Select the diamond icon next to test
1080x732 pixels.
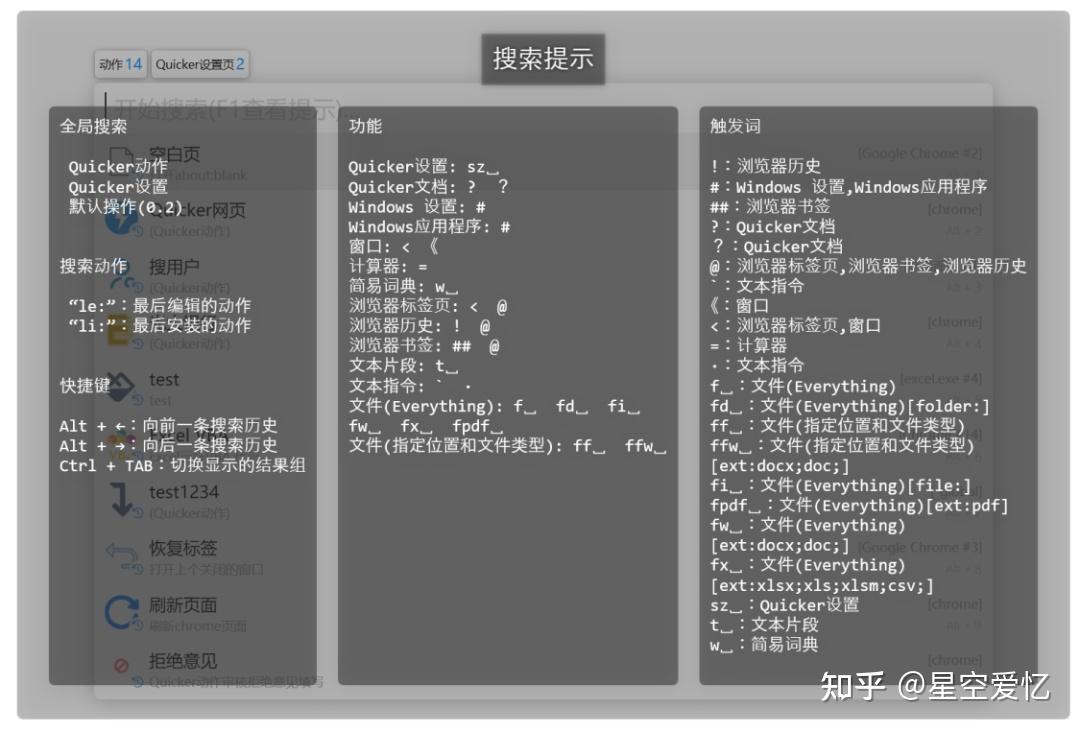[121, 385]
